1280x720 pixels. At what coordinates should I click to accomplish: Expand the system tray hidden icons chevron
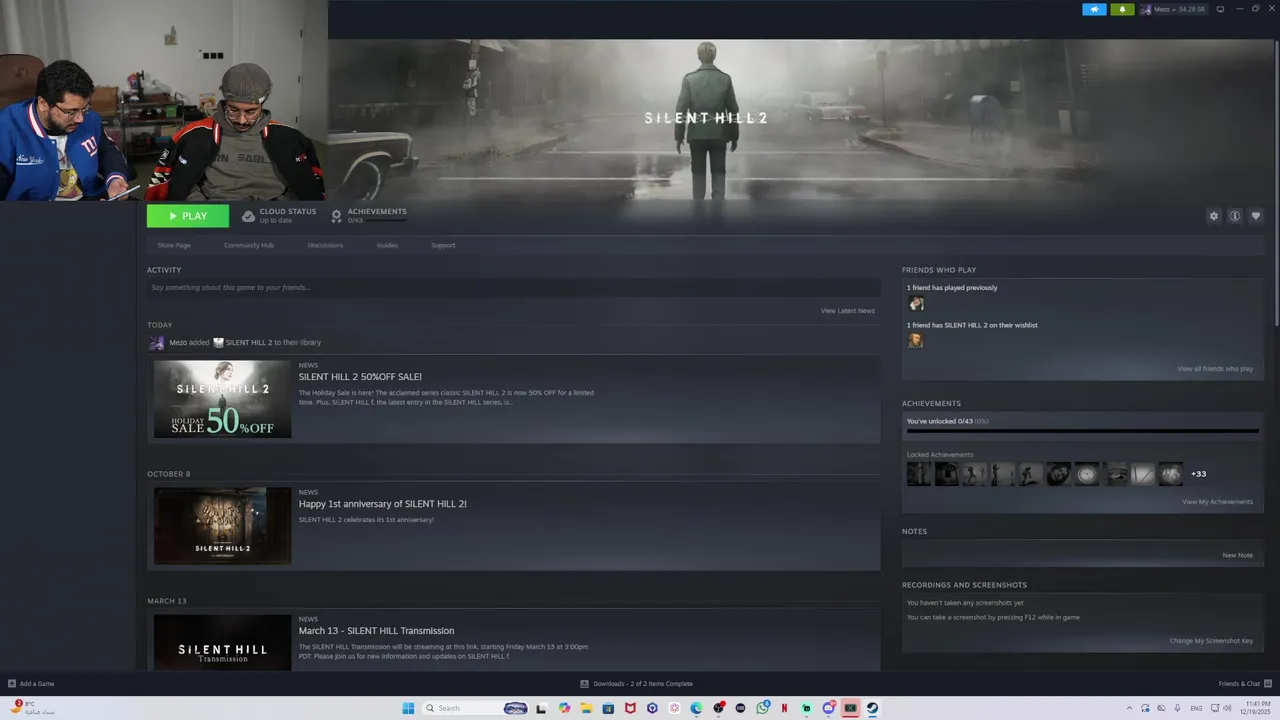point(1130,708)
